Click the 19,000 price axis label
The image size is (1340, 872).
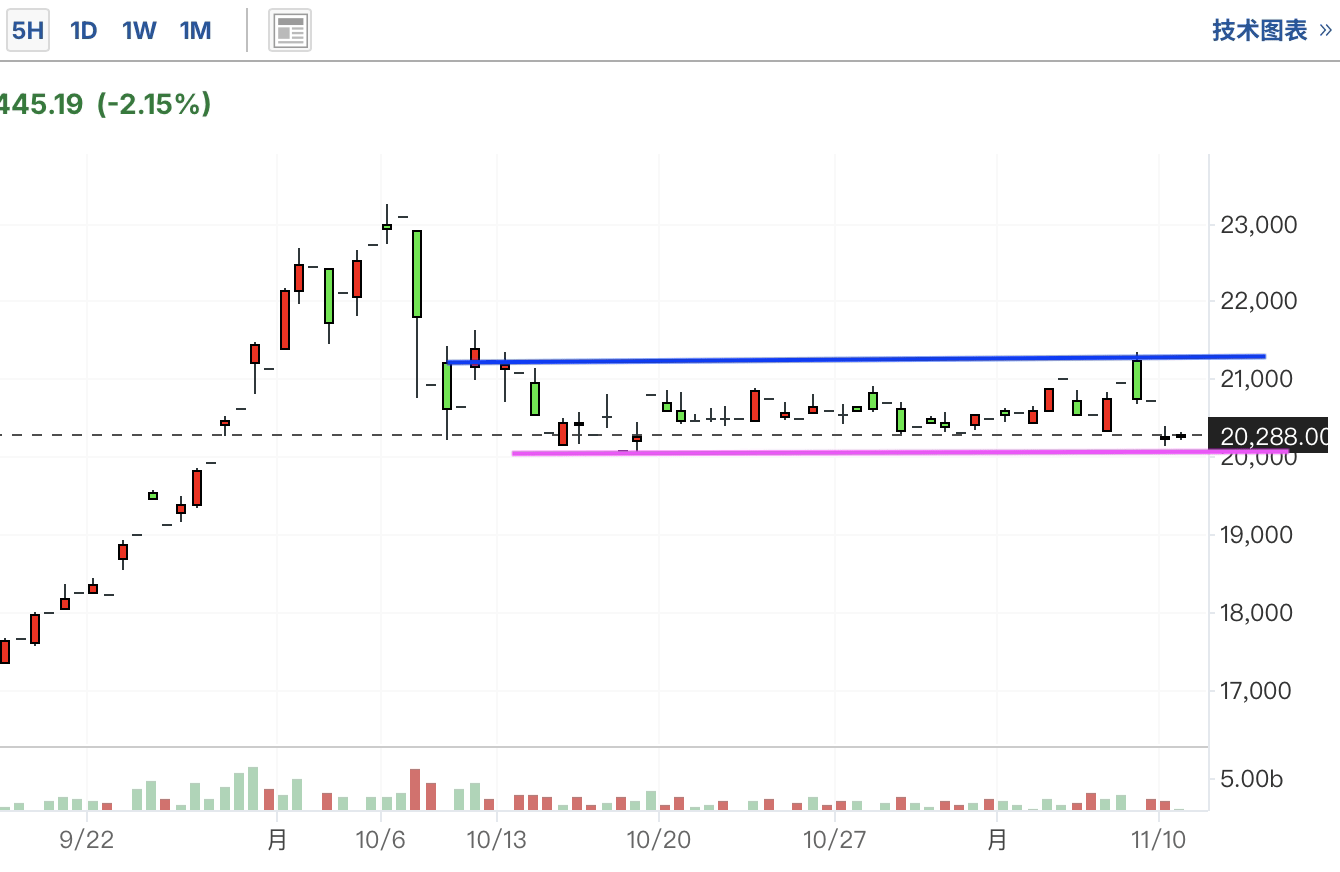coord(1258,534)
